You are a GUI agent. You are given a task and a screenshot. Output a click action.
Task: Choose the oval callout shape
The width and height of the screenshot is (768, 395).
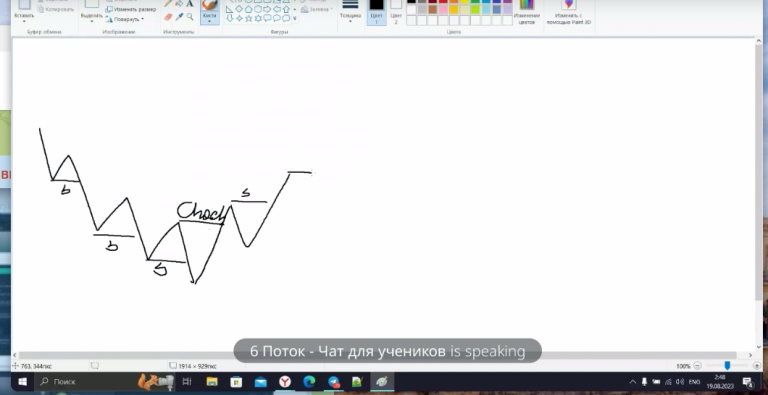[x=277, y=19]
